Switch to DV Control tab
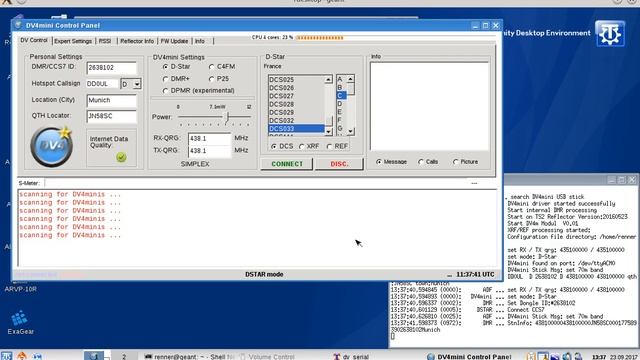Image resolution: width=640 pixels, height=360 pixels. [x=34, y=40]
